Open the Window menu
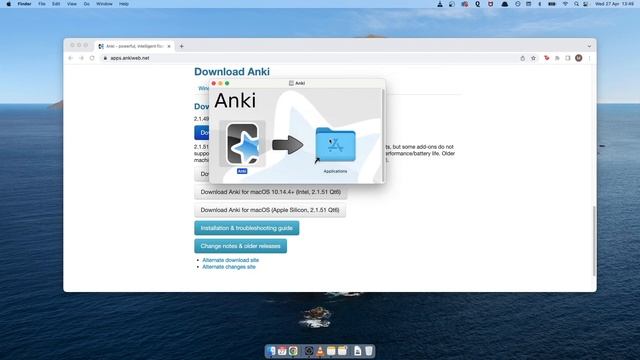 click(104, 4)
